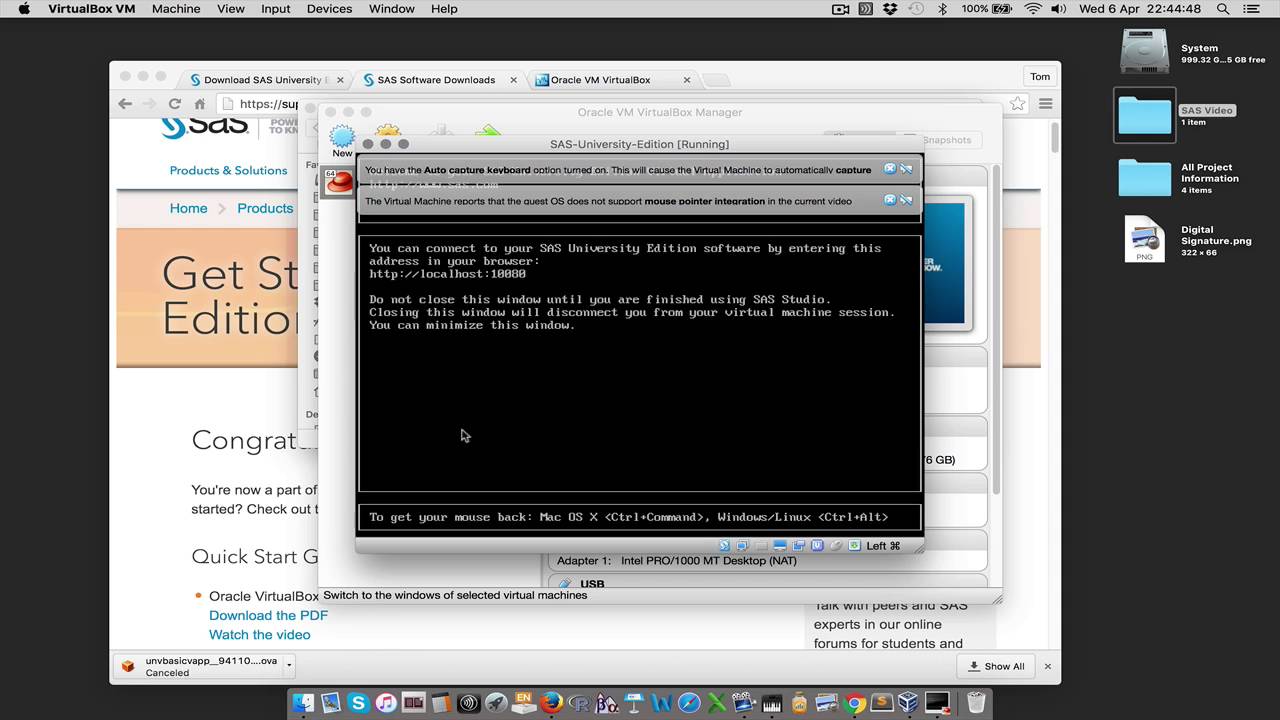Screen dimensions: 1280x720
Task: Open Download the PDF link
Action: (268, 616)
